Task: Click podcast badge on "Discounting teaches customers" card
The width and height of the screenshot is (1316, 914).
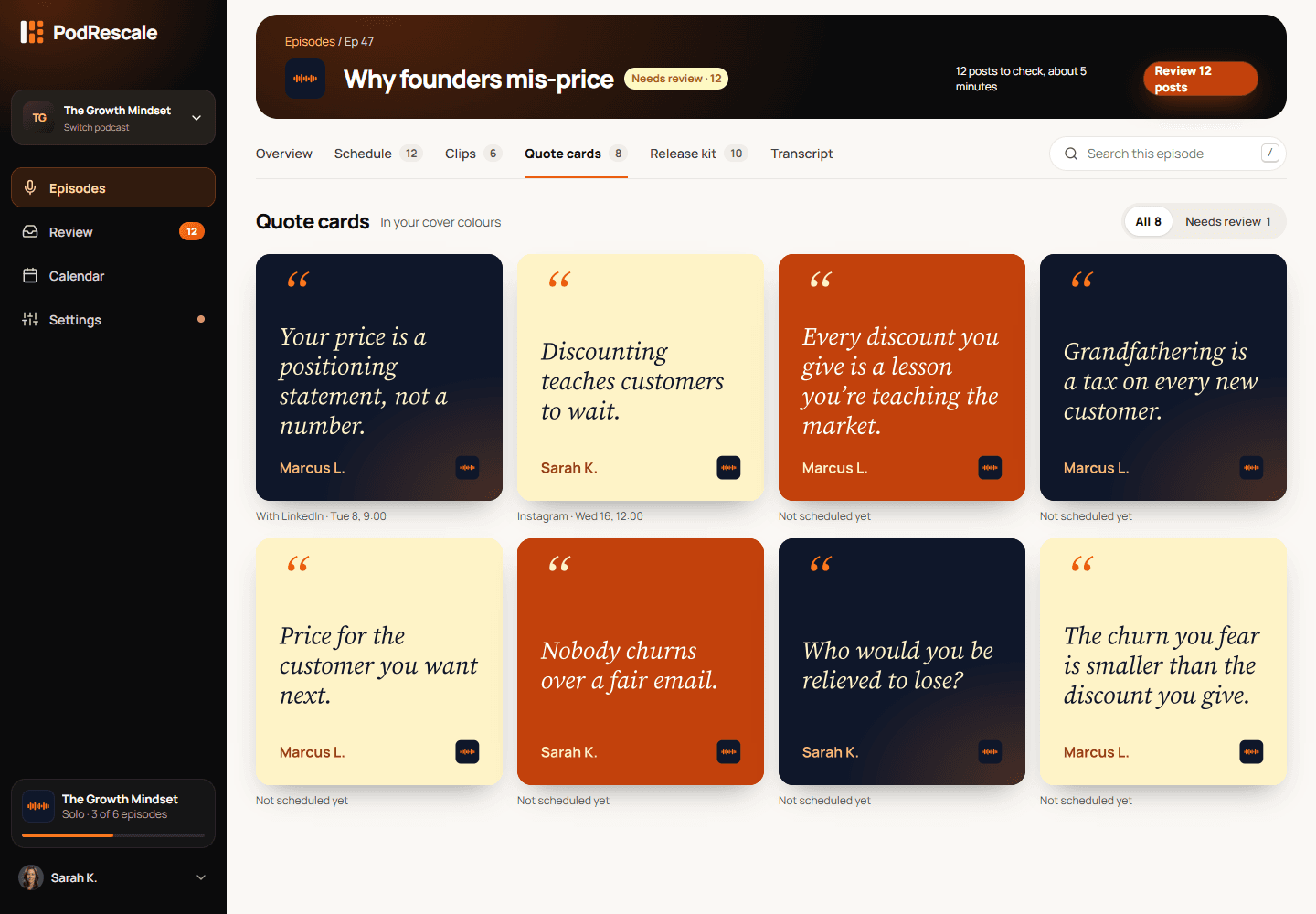Action: (x=728, y=468)
